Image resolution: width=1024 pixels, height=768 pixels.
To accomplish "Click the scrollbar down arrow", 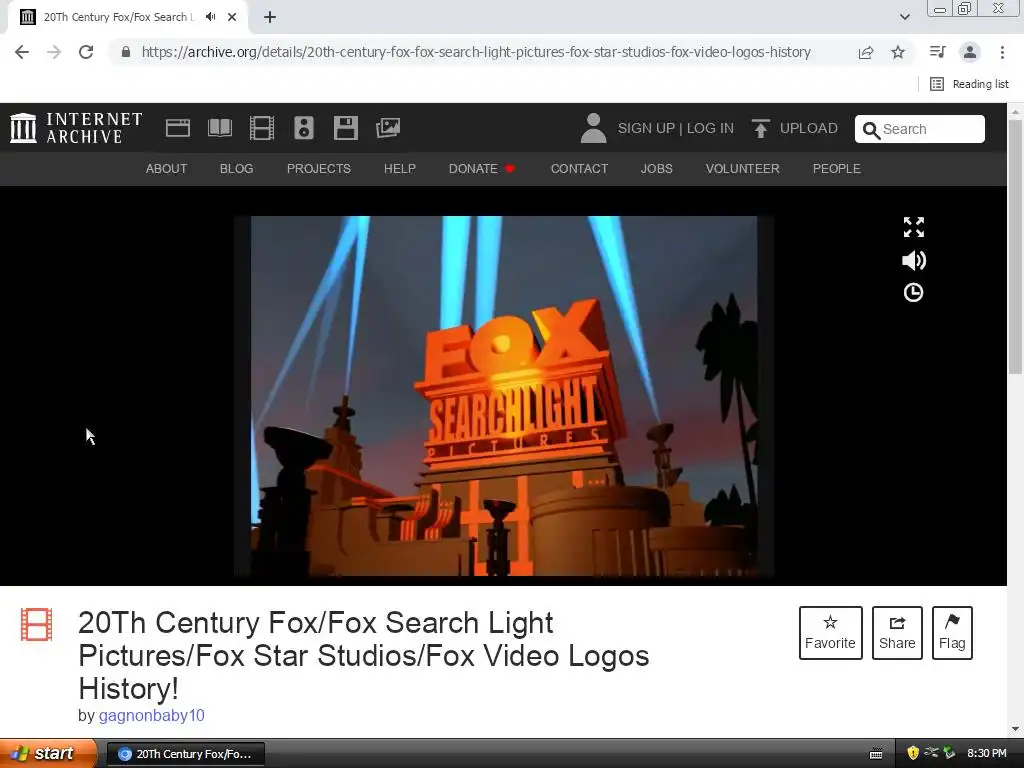I will coord(1015,729).
